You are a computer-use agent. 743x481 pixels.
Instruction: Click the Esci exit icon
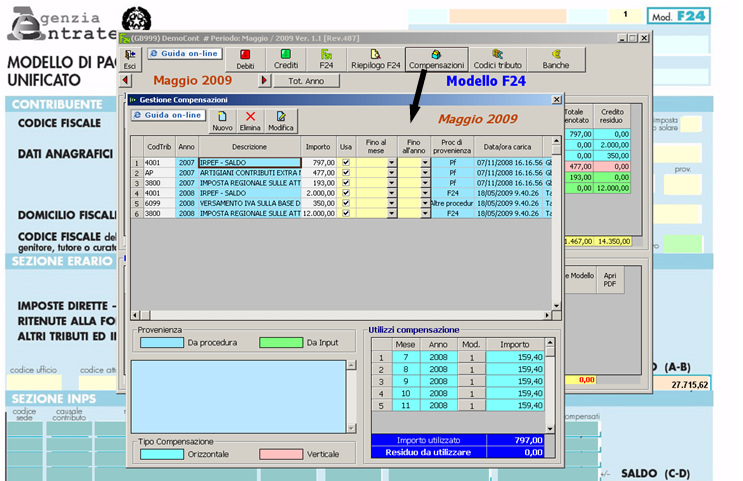[130, 58]
